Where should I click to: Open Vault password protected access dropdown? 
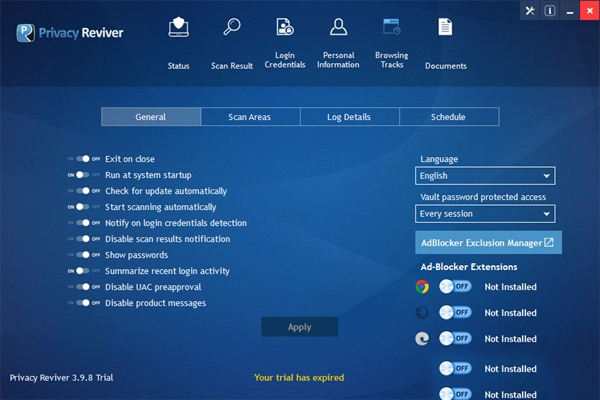pyautogui.click(x=485, y=214)
